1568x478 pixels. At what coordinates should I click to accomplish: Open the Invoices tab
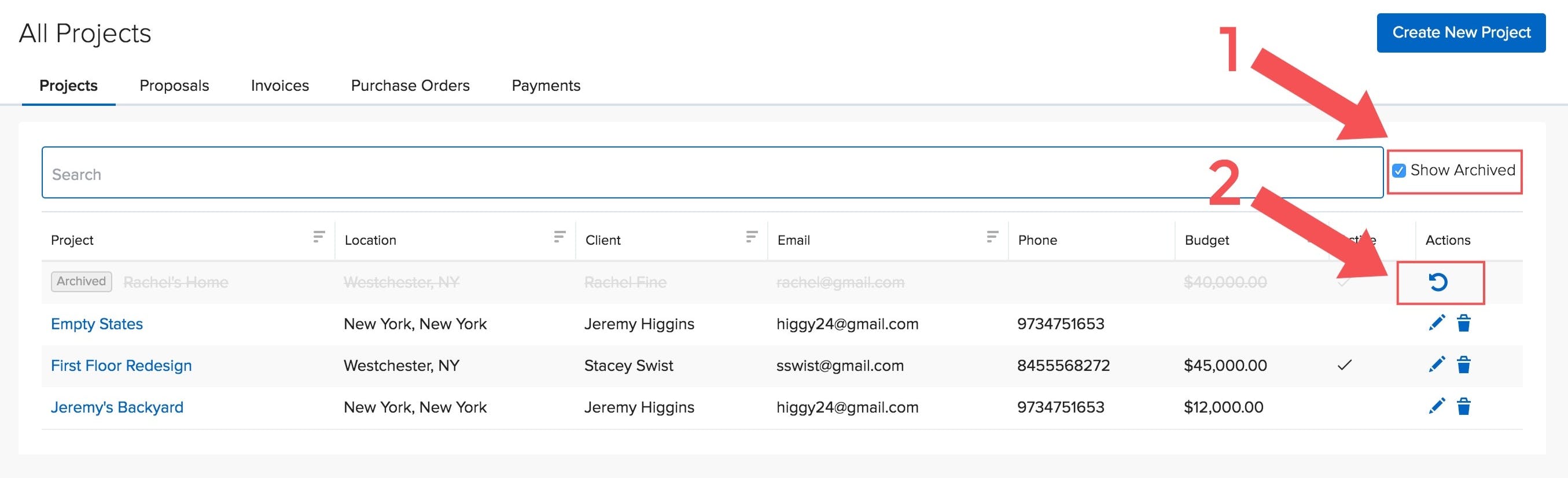point(280,86)
